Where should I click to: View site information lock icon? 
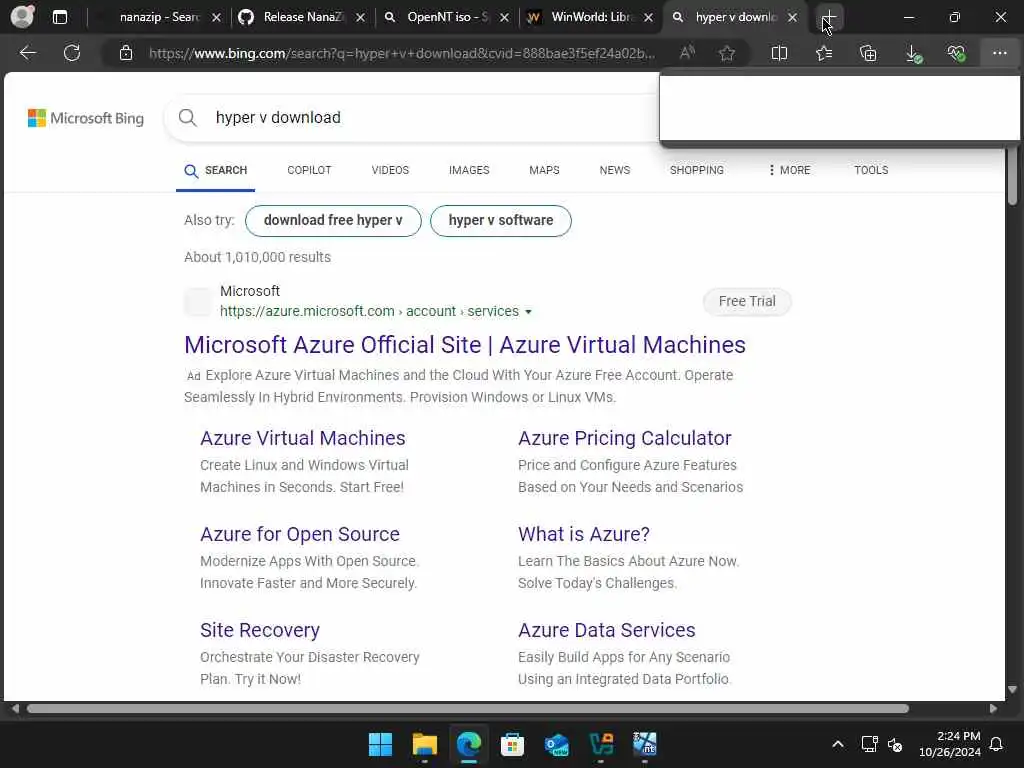pyautogui.click(x=126, y=53)
